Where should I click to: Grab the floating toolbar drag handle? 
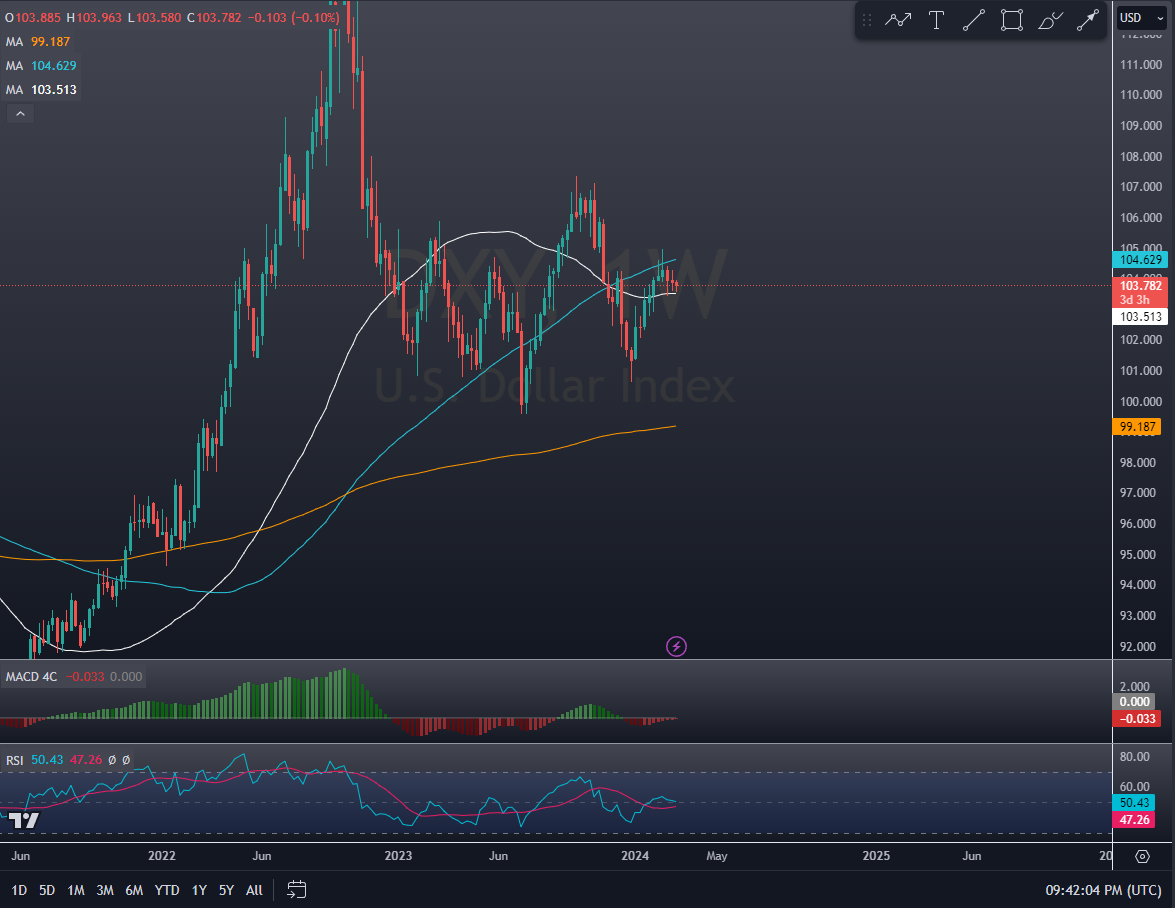866,20
